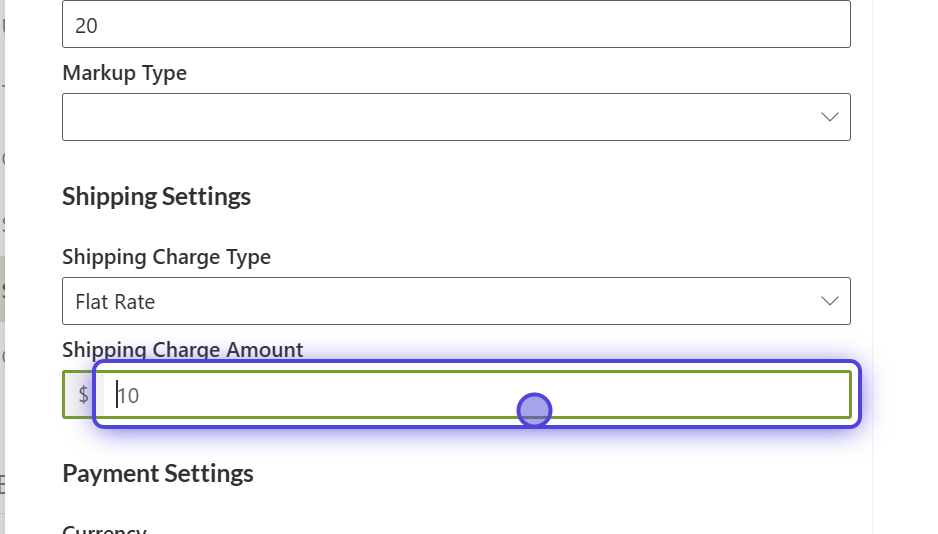Click the Shipping Charge Type label
Viewport: 938px width, 534px height.
(x=166, y=257)
